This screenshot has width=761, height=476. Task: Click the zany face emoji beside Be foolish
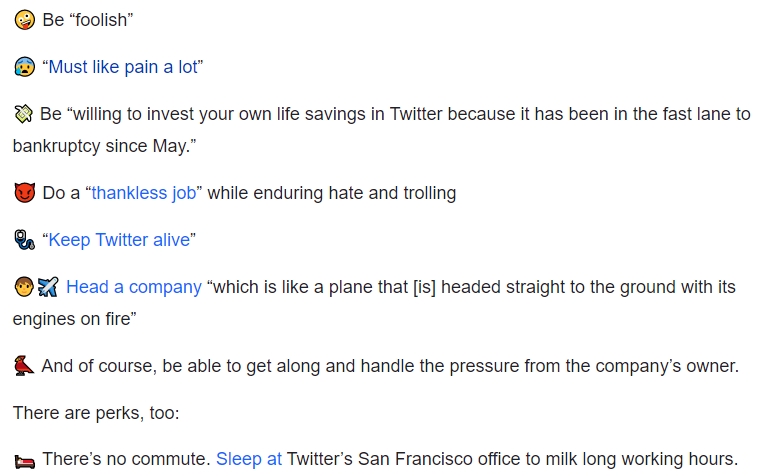pos(24,20)
